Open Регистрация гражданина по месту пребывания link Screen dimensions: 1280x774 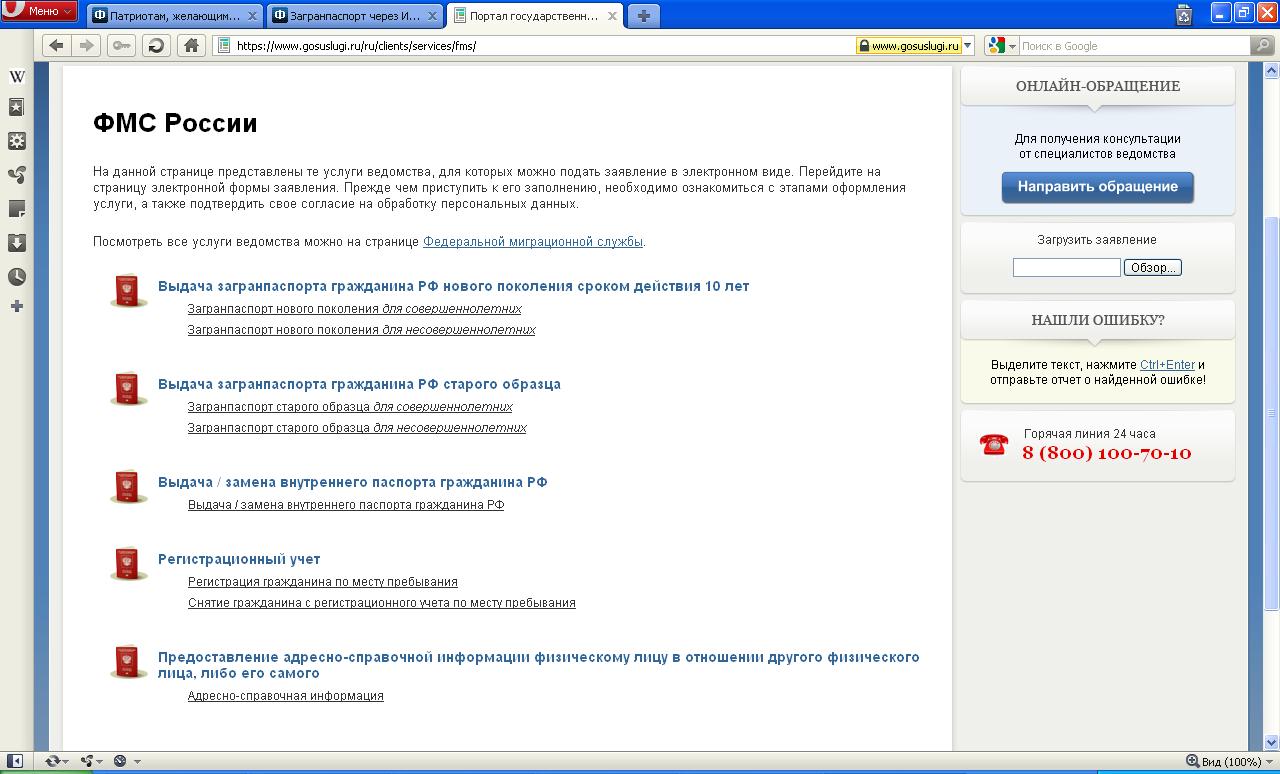[x=322, y=582]
